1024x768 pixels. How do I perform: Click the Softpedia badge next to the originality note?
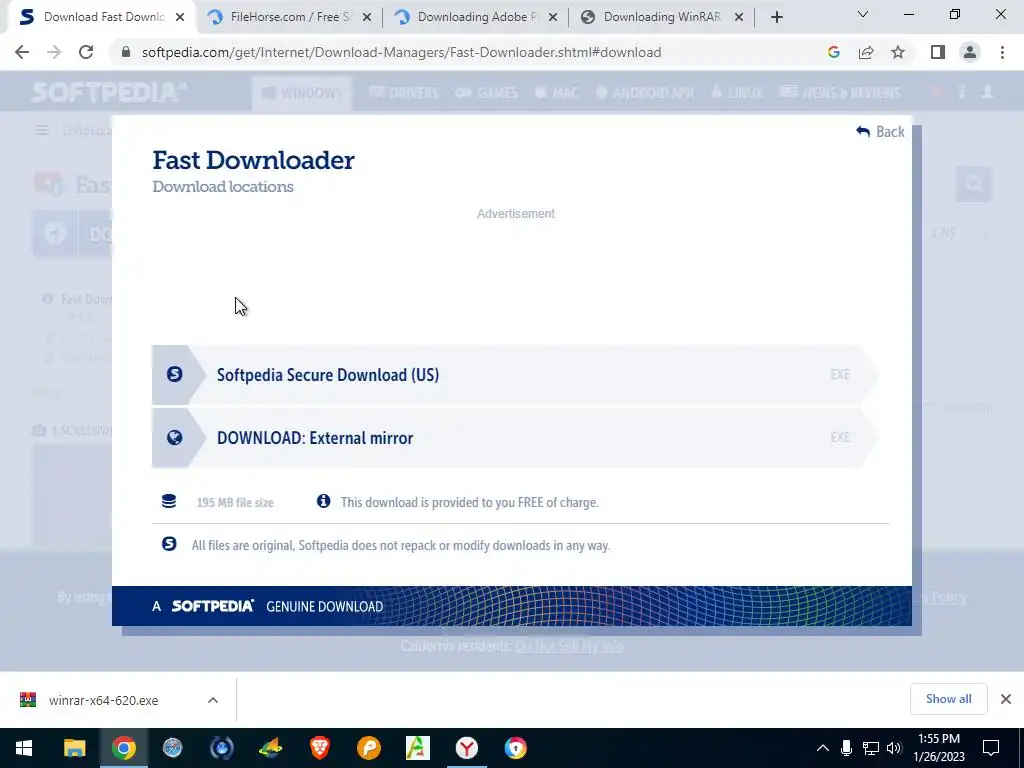169,544
